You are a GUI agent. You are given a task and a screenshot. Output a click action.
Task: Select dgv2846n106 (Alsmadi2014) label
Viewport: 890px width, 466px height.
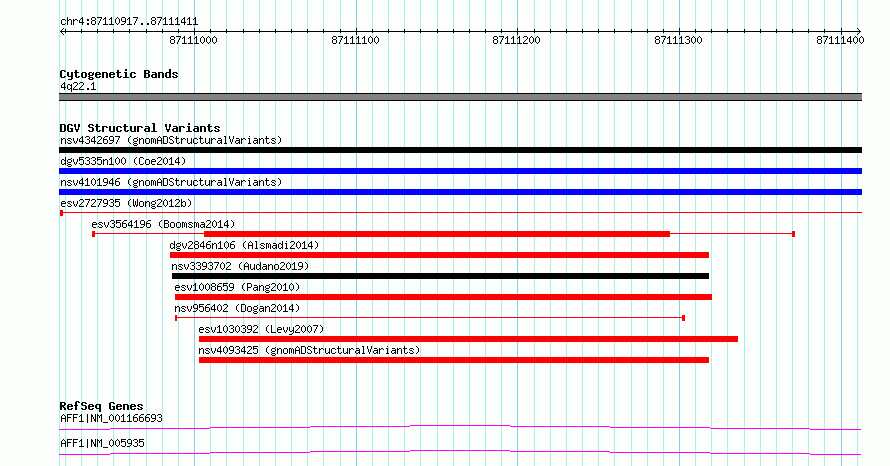(244, 245)
